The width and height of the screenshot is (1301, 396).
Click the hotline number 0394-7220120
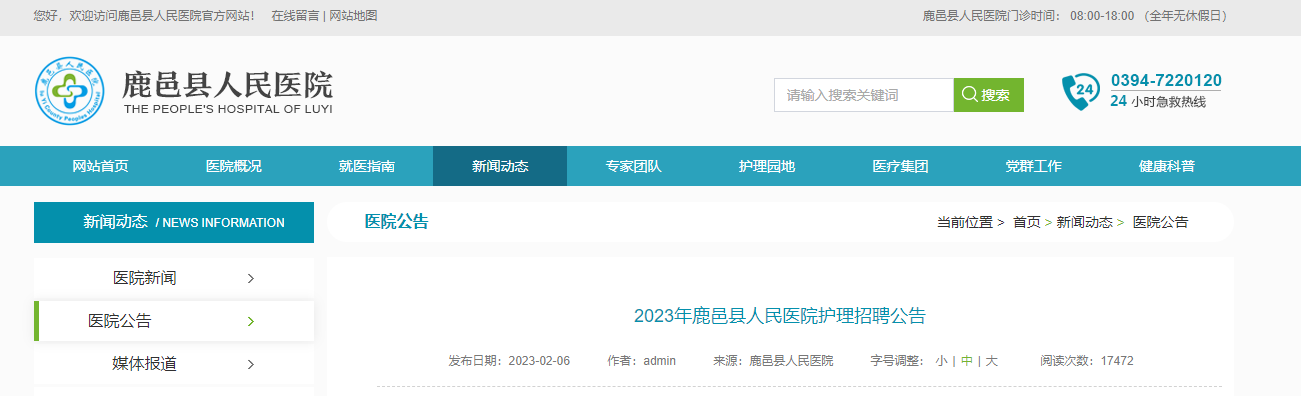[x=1166, y=80]
